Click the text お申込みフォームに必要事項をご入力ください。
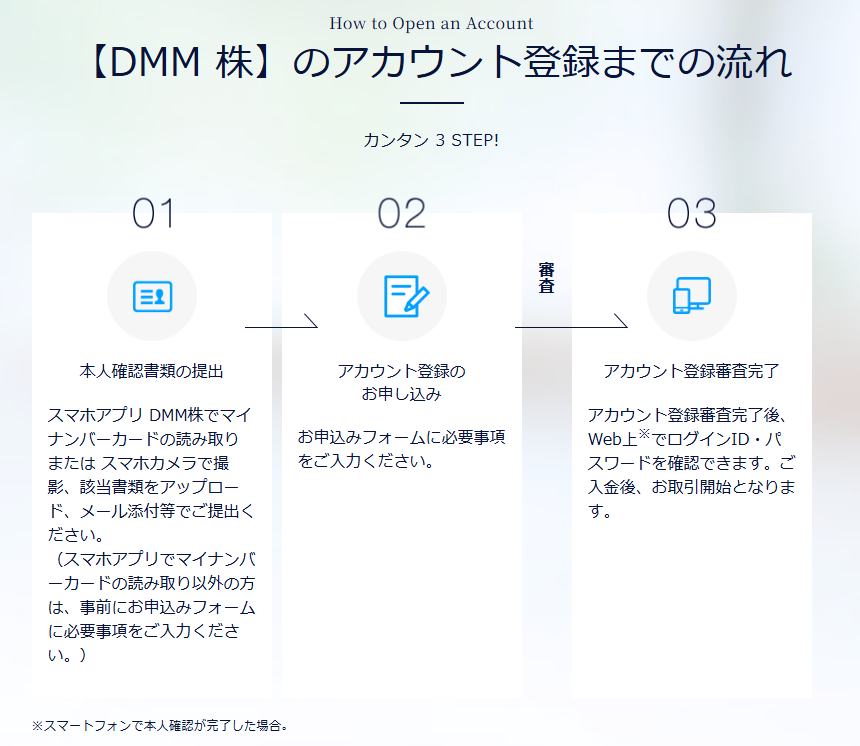Screen dimensions: 860x746 [x=401, y=449]
